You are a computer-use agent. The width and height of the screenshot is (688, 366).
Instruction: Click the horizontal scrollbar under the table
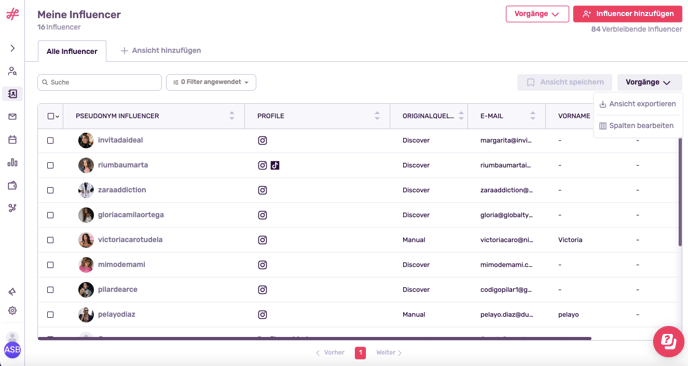[x=314, y=338]
